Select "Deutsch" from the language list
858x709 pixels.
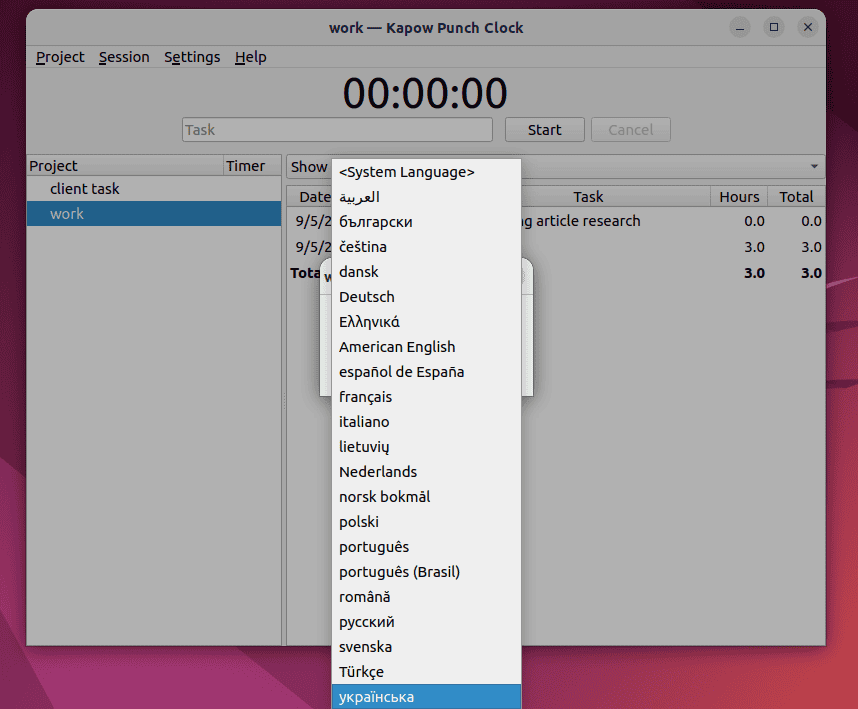(x=366, y=296)
